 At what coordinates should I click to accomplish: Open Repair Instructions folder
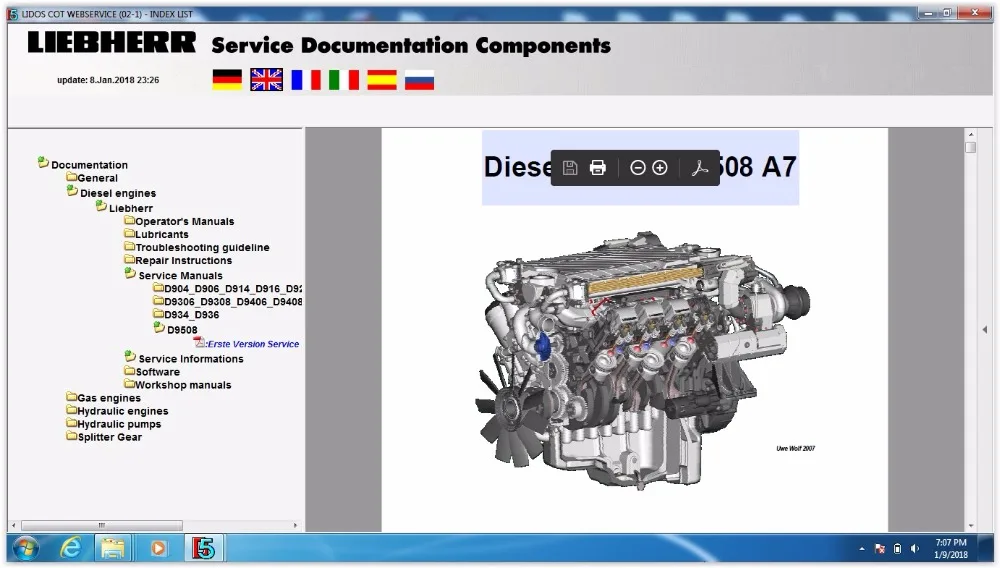pyautogui.click(x=183, y=261)
